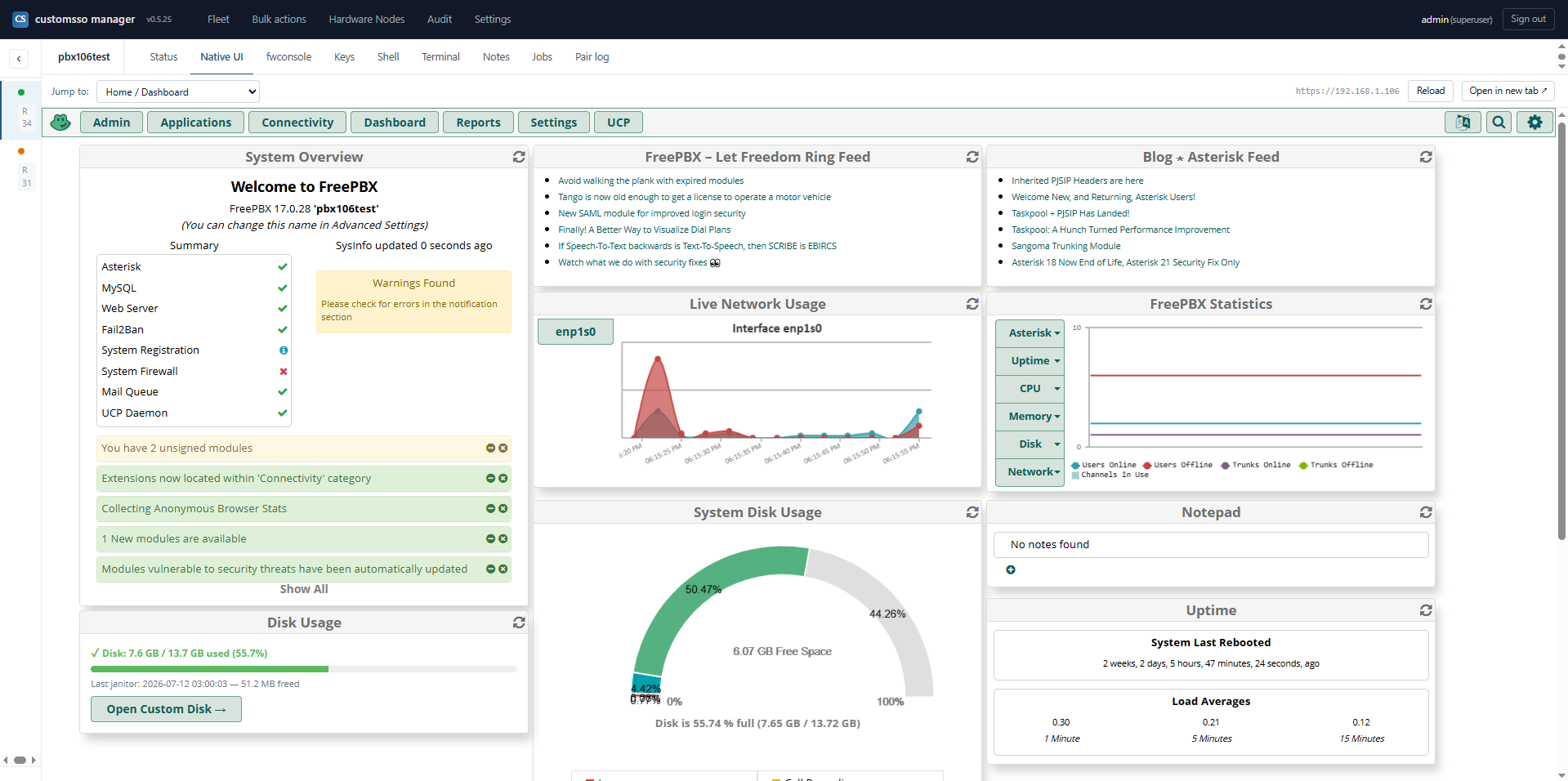Open Hardware Nodes in top navigation

point(367,20)
